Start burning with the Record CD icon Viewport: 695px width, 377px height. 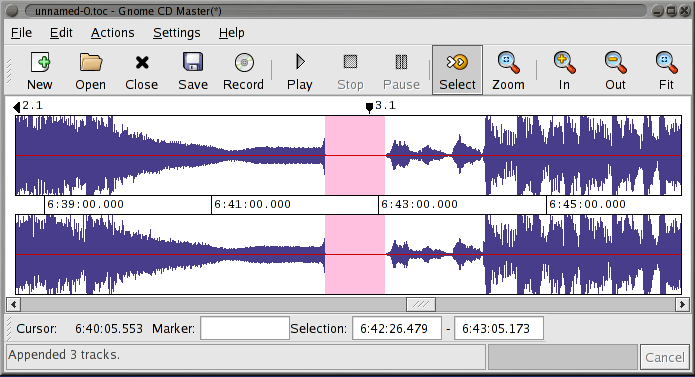tap(243, 70)
